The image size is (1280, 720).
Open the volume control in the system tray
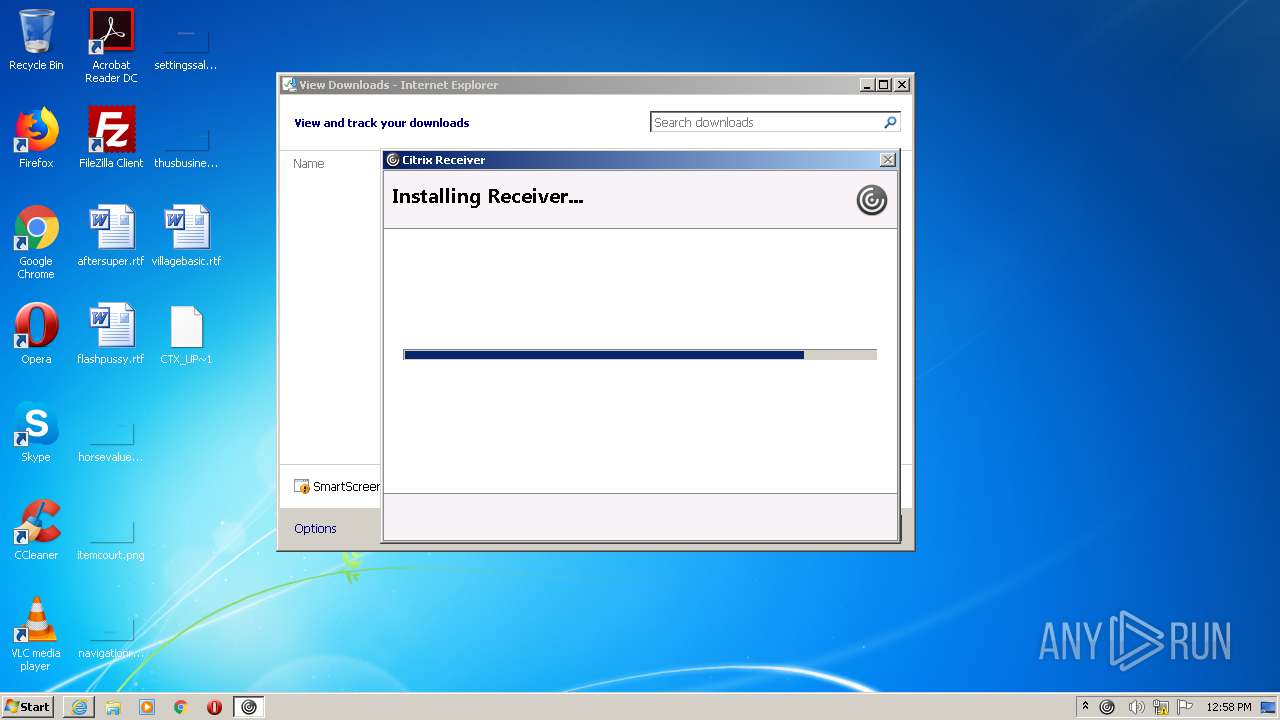click(1136, 707)
